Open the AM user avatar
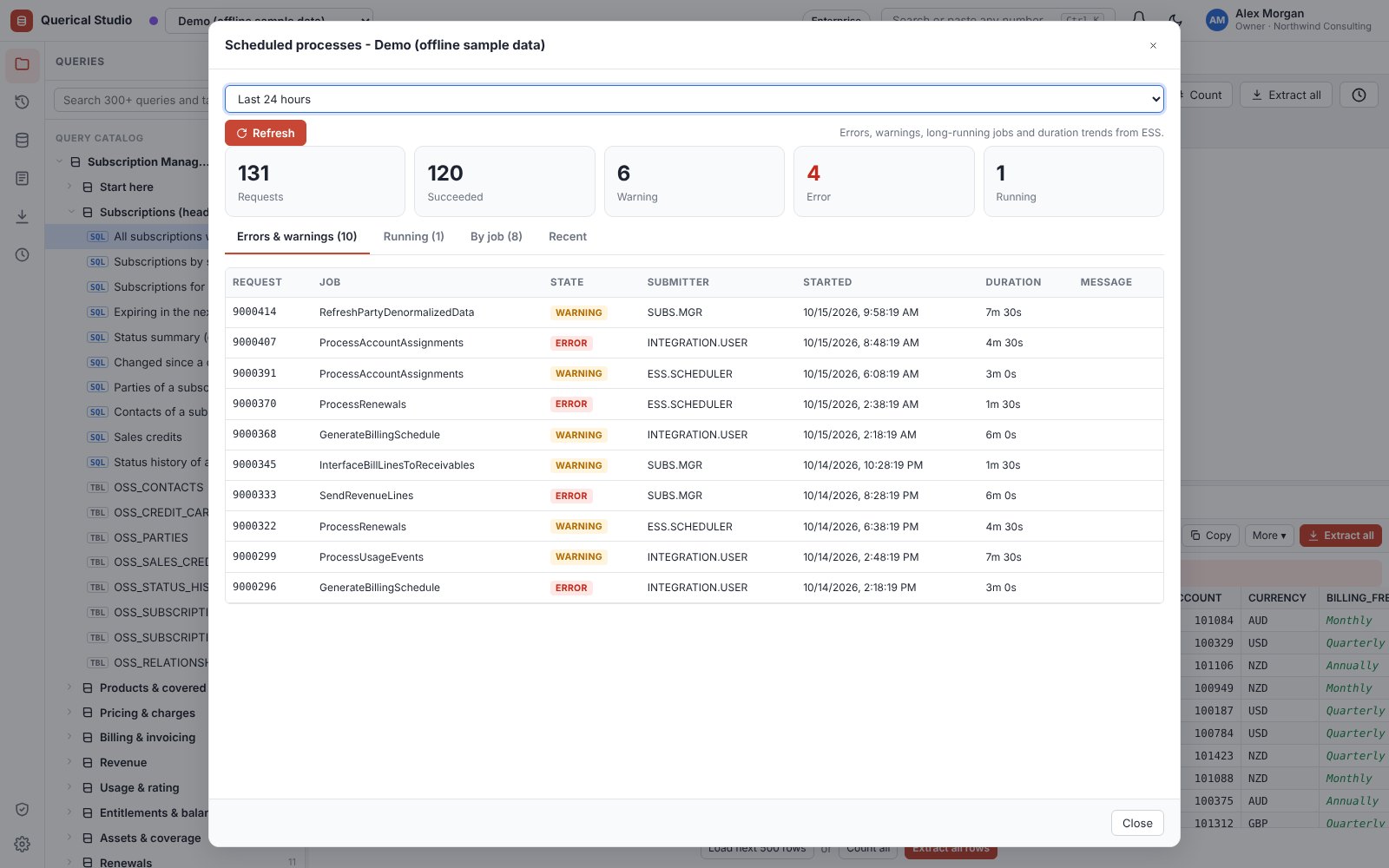The width and height of the screenshot is (1389, 868). pos(1217,20)
